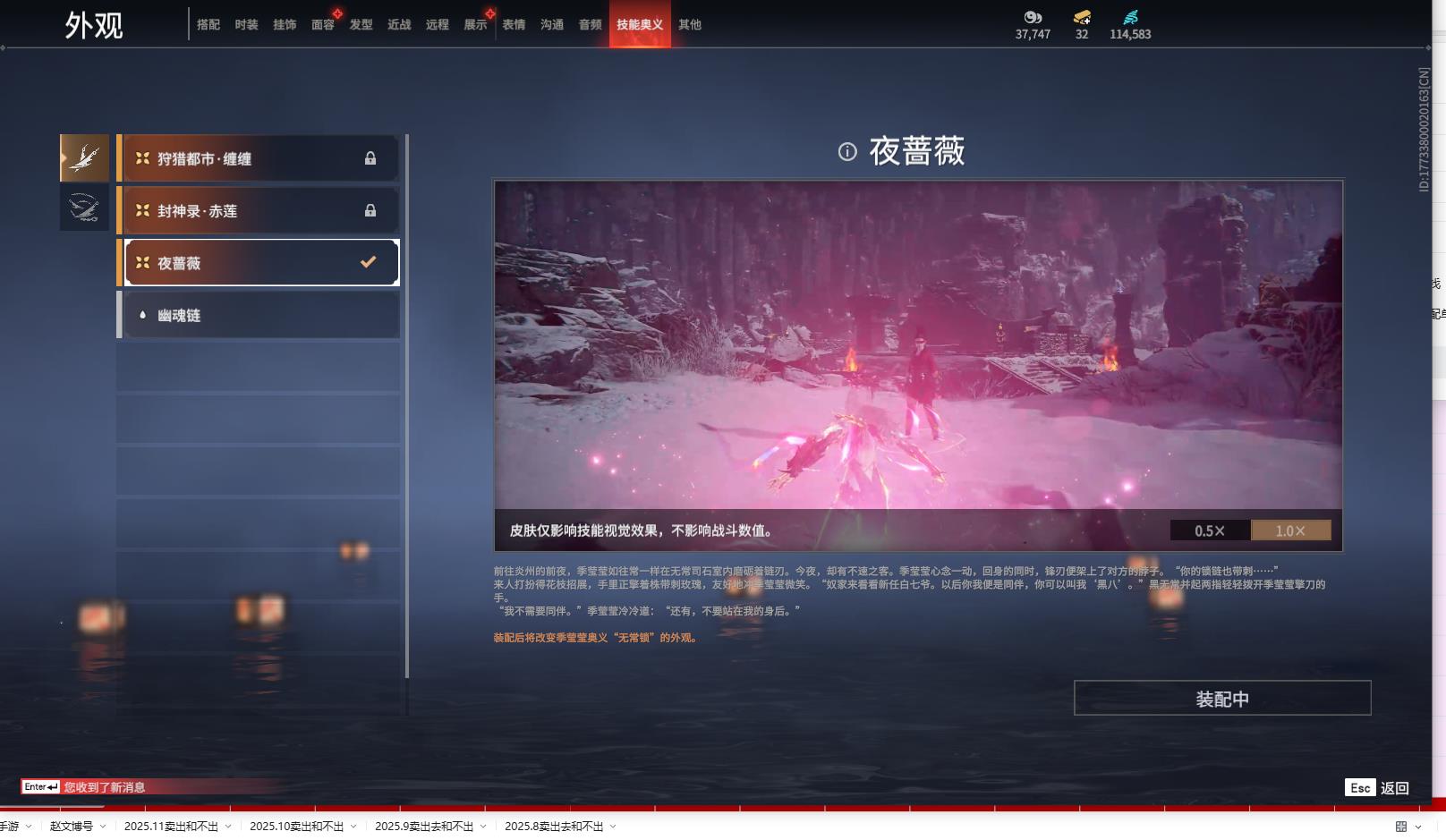The width and height of the screenshot is (1446, 840).
Task: Switch to the 时装 tab
Action: coord(246,24)
